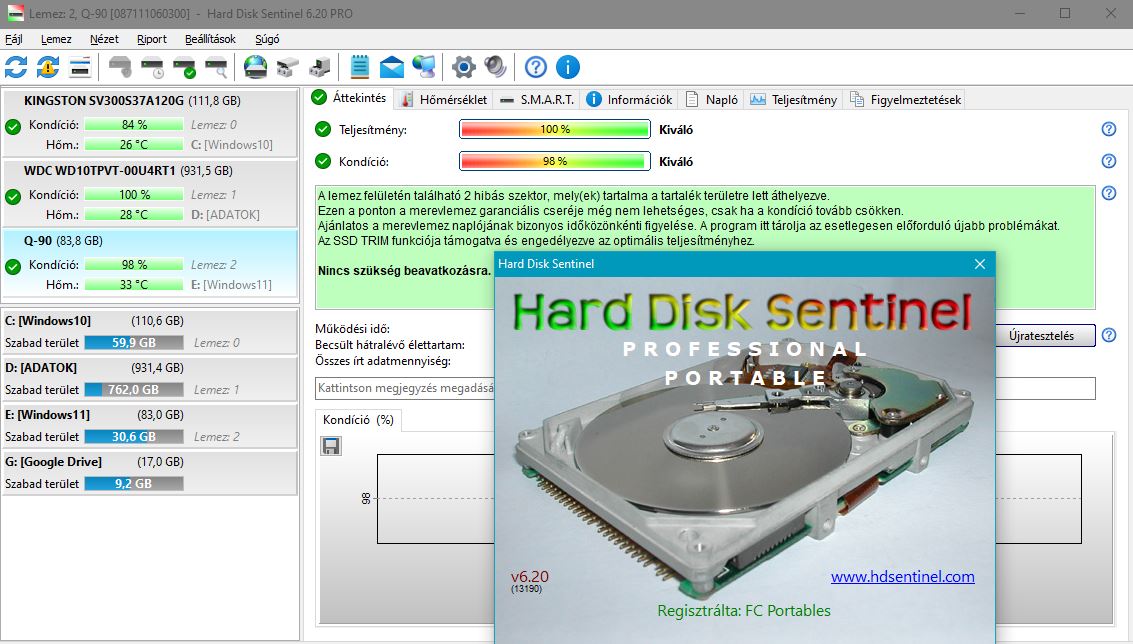This screenshot has height=644, width=1133.
Task: Switch to the S.M.A.R.T. tab
Action: pos(537,100)
